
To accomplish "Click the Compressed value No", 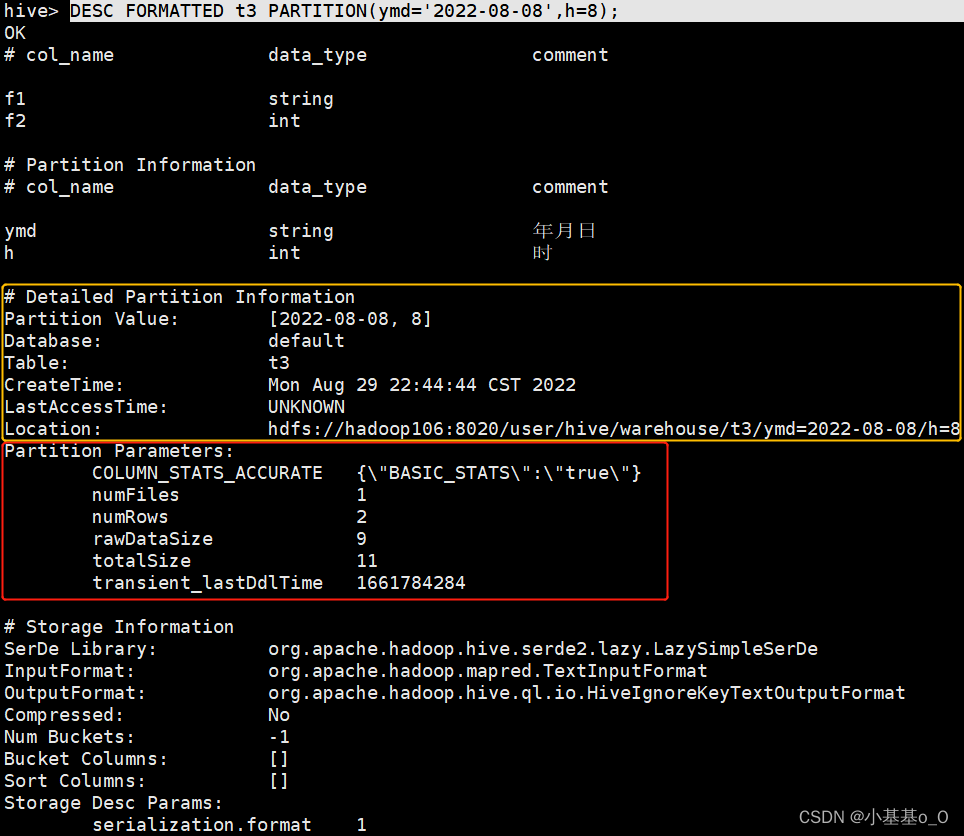I will click(278, 714).
